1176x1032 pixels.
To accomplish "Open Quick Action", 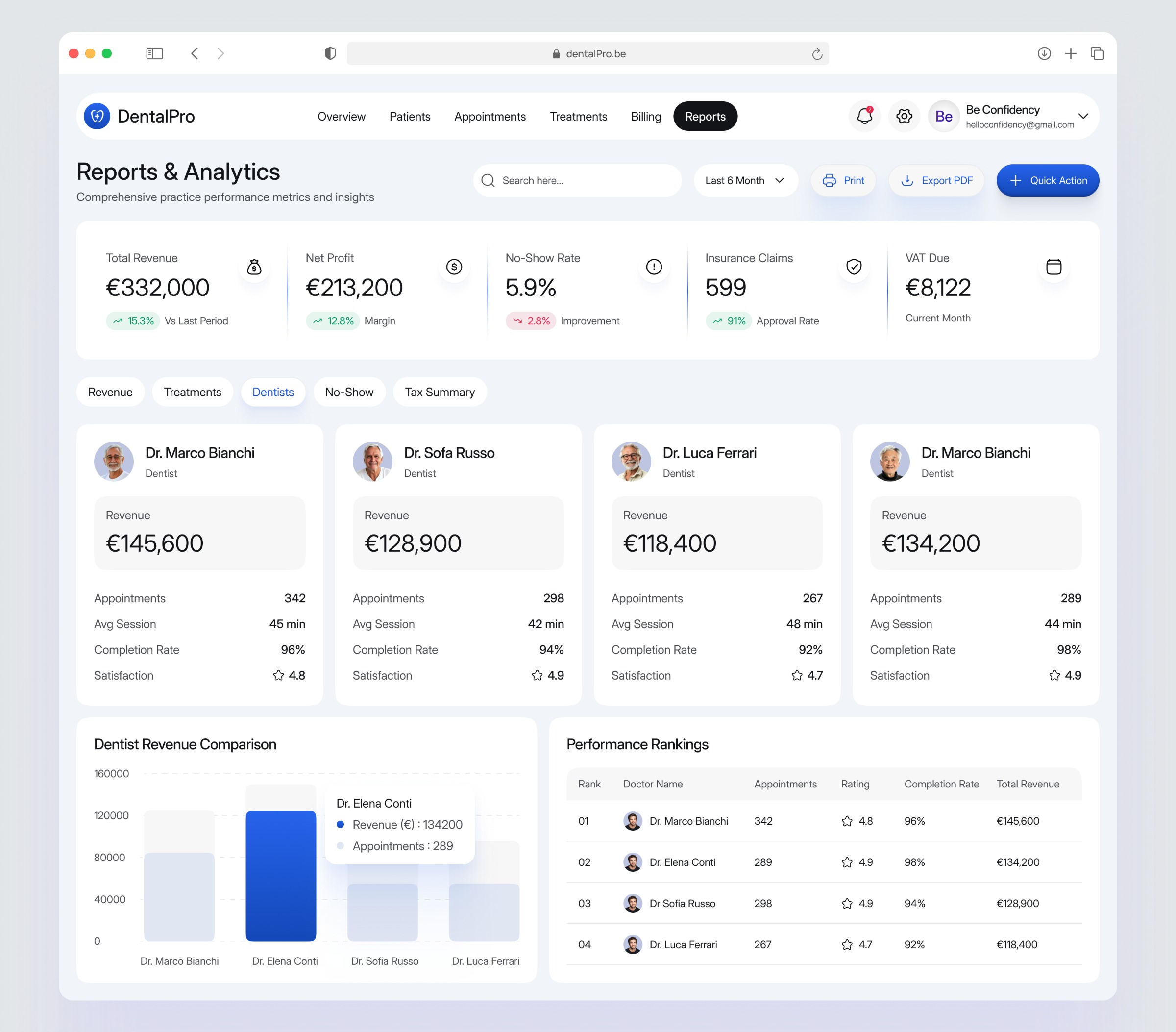I will click(1047, 181).
